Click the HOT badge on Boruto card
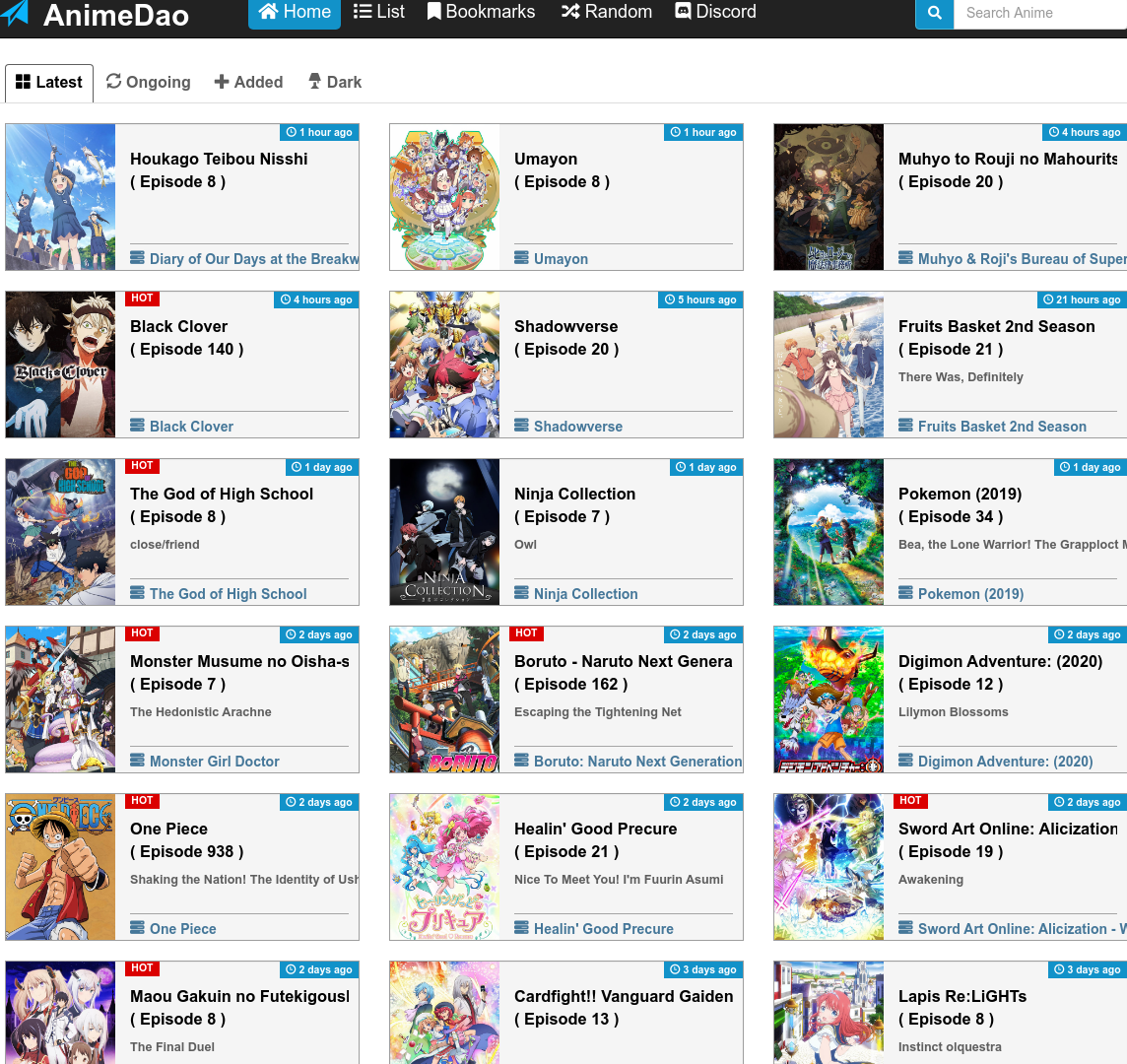The width and height of the screenshot is (1127, 1064). pos(526,633)
